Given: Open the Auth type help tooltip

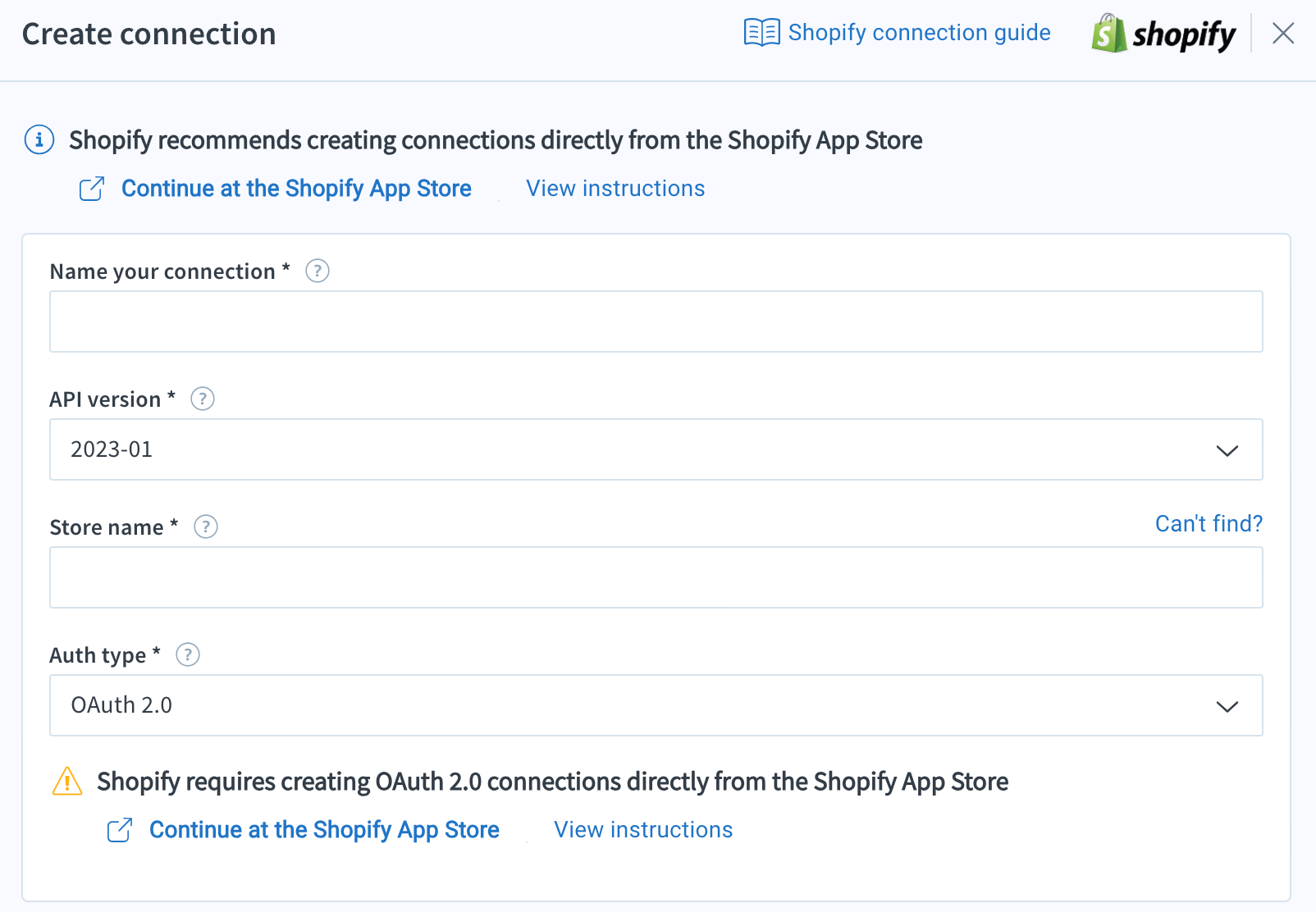Looking at the screenshot, I should pyautogui.click(x=188, y=655).
